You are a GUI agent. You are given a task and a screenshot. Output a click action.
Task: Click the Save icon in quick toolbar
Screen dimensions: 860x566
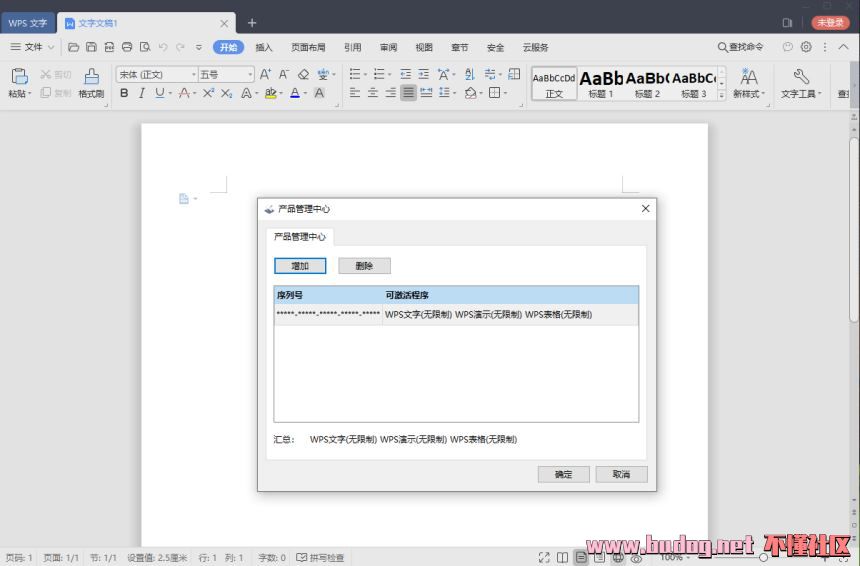click(91, 47)
